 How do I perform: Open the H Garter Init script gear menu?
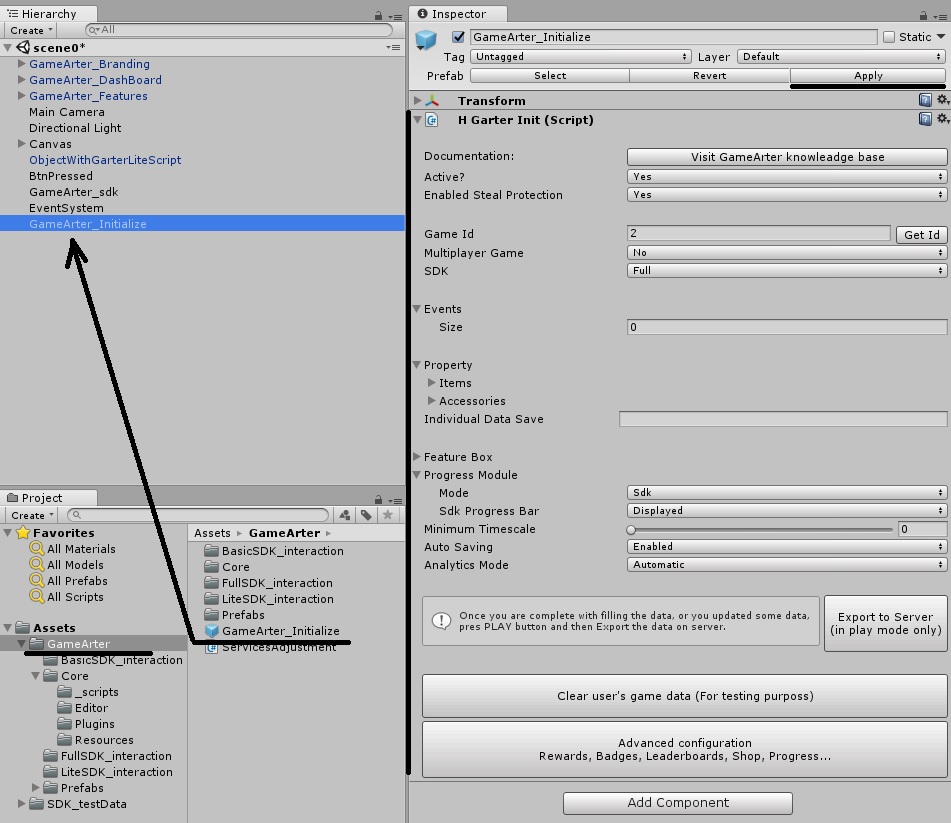[x=942, y=120]
